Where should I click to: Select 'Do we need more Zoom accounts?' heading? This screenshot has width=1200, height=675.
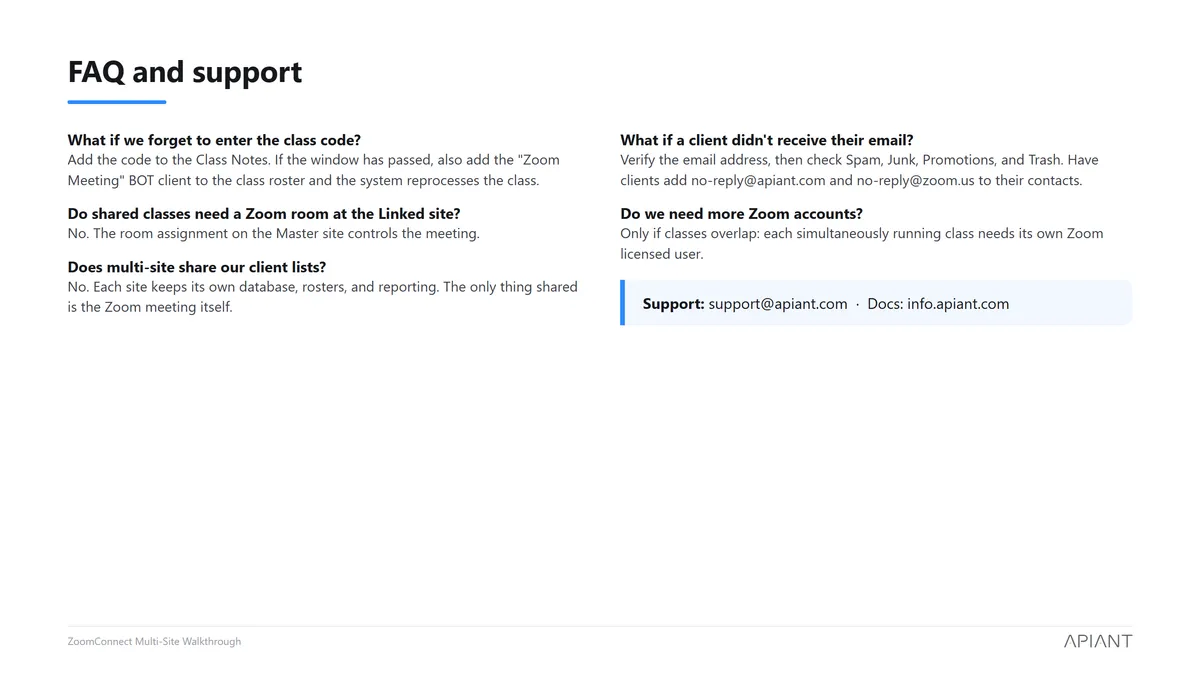741,213
